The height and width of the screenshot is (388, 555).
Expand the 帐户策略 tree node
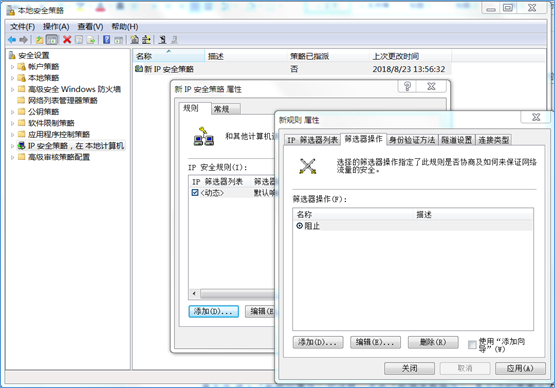[x=12, y=67]
